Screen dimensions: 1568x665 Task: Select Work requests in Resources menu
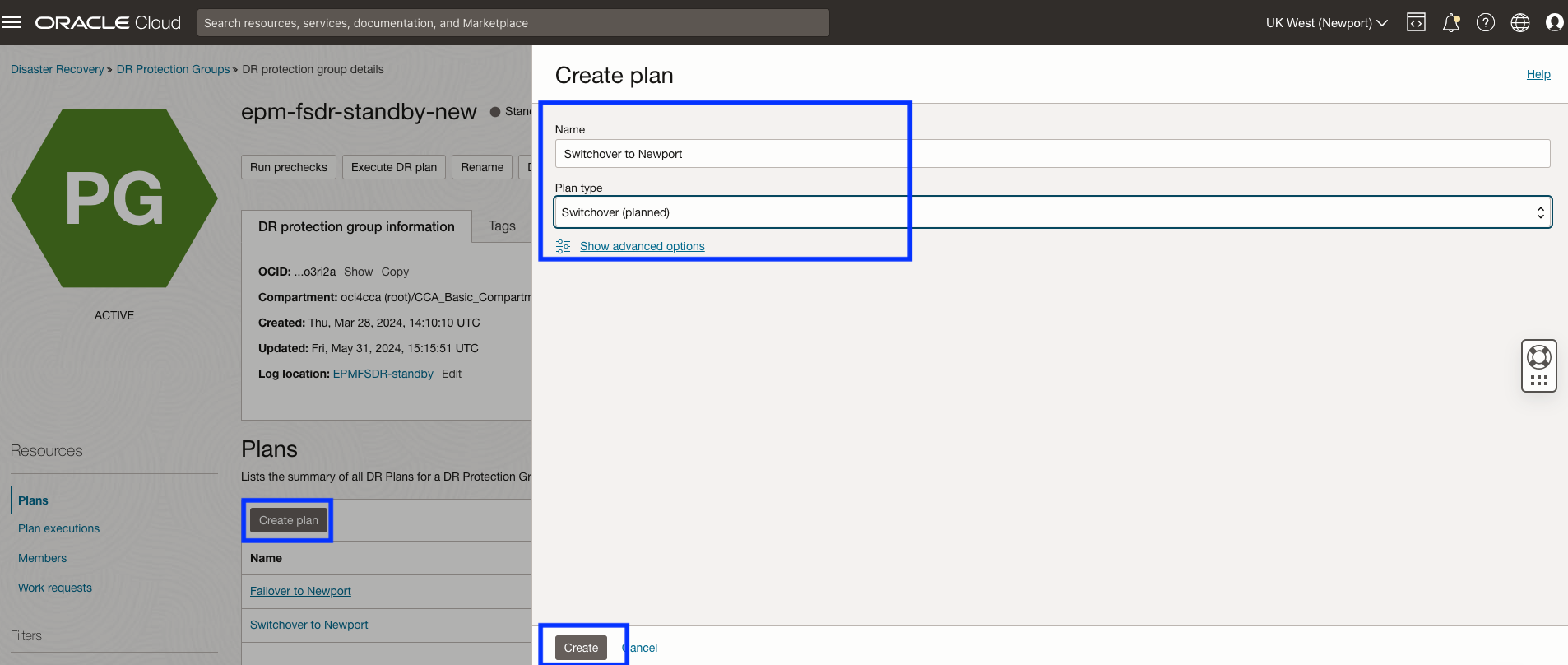tap(55, 588)
